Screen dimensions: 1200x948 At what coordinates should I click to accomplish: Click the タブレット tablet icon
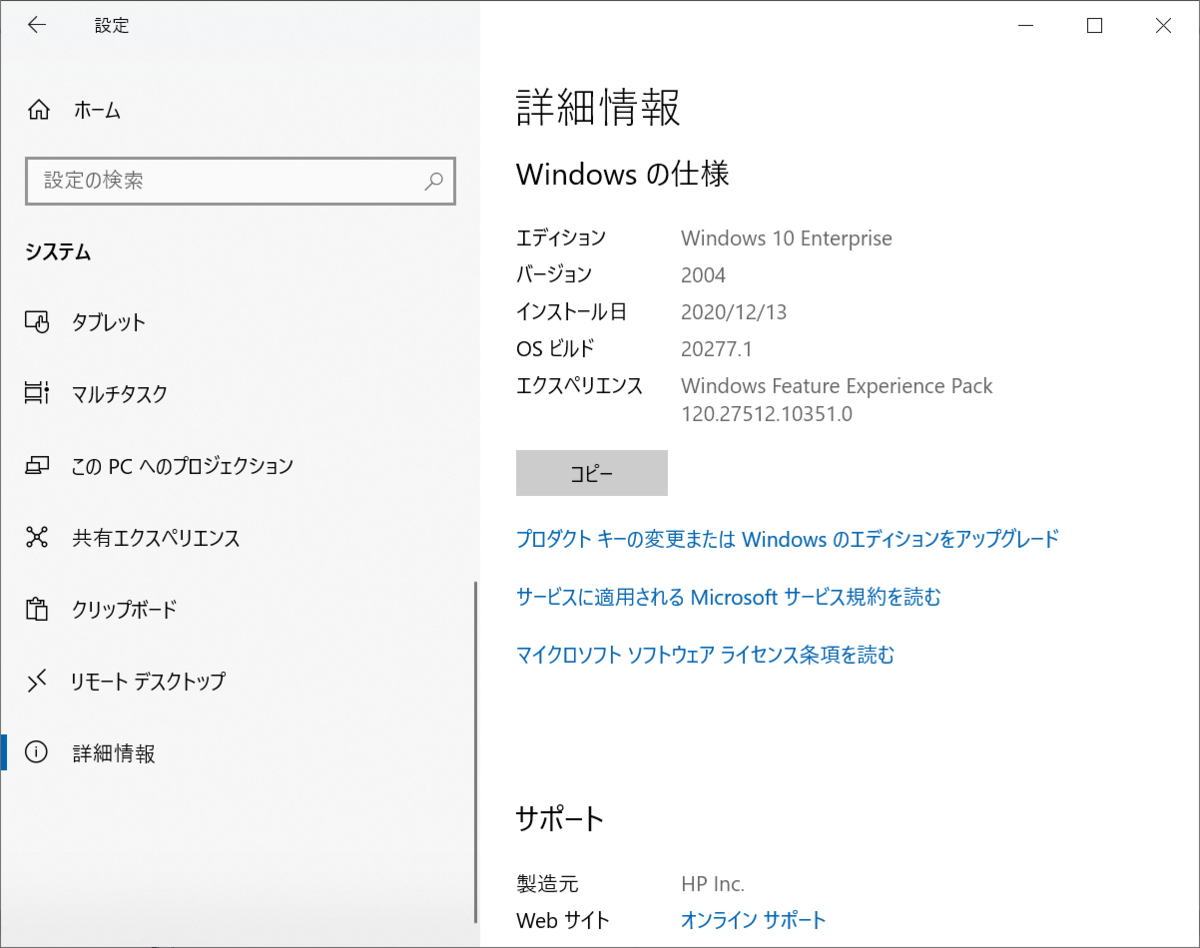pyautogui.click(x=37, y=322)
